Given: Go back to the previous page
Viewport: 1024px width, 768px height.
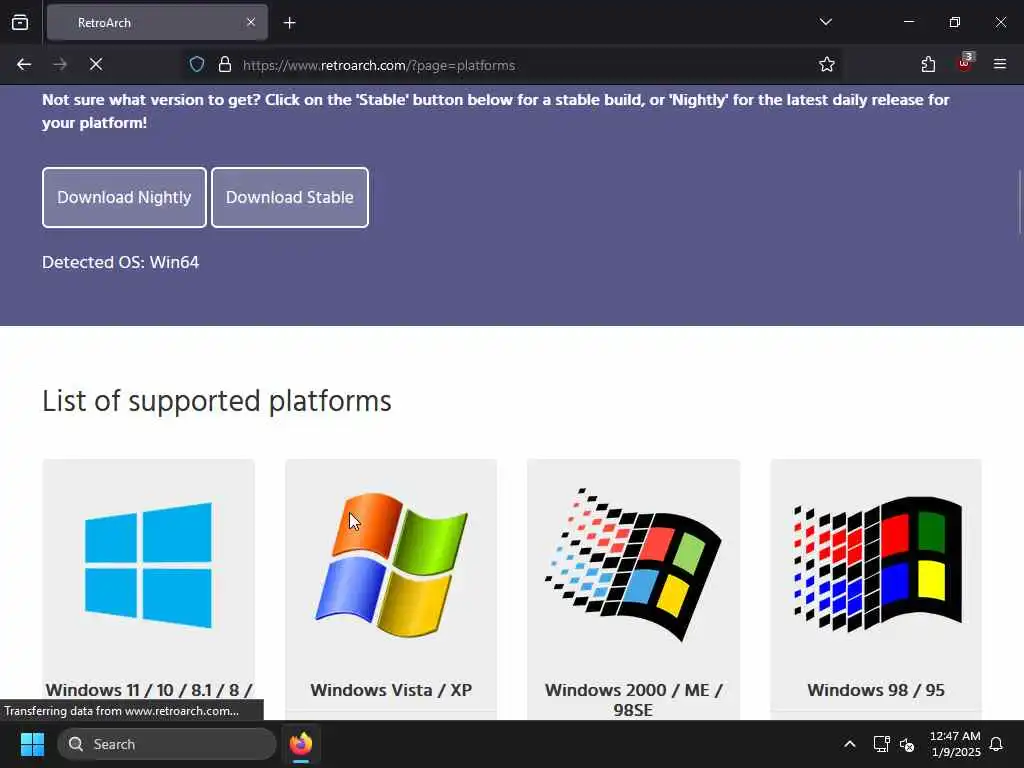Looking at the screenshot, I should point(24,64).
